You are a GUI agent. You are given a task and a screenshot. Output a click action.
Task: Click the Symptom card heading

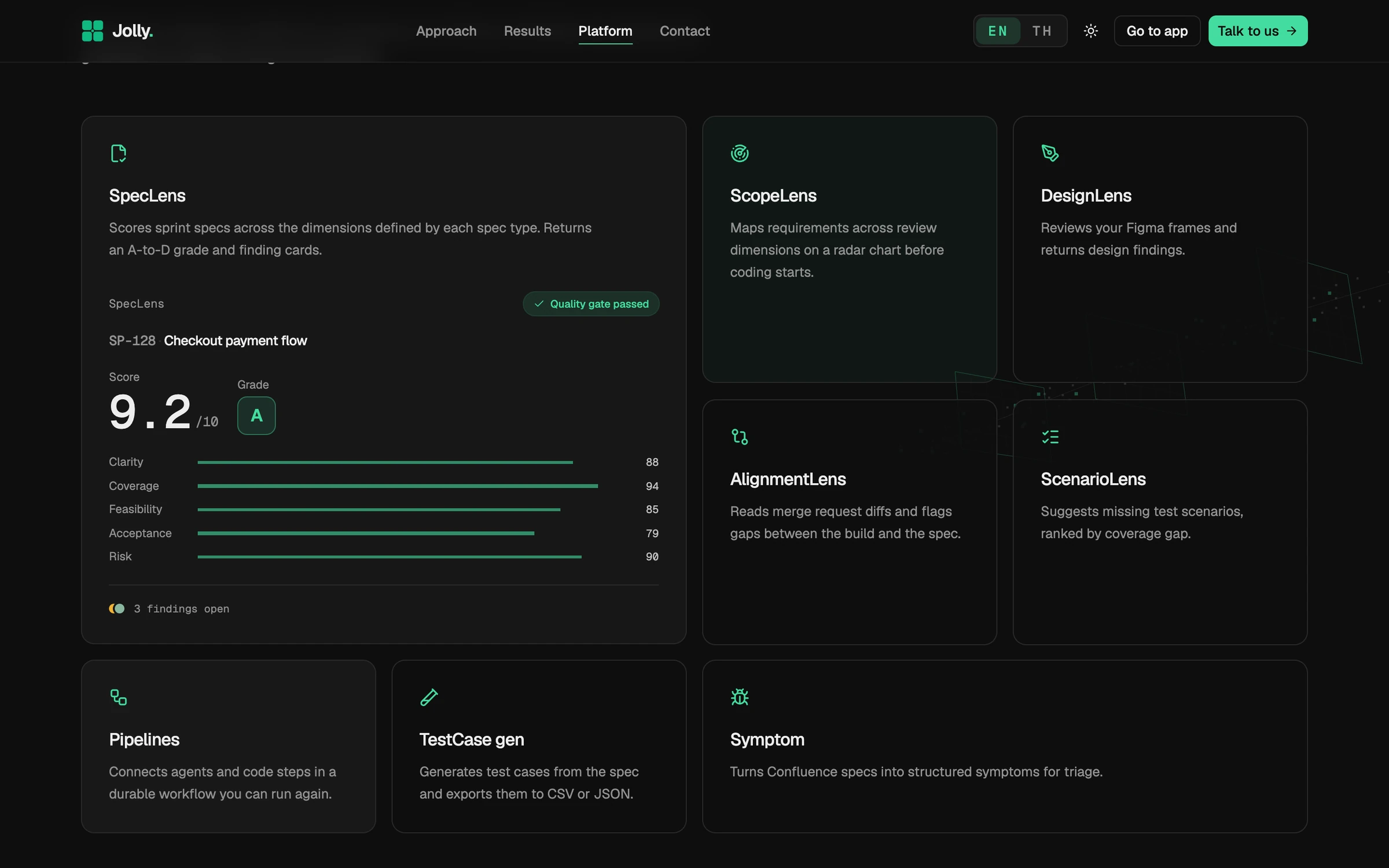point(767,740)
